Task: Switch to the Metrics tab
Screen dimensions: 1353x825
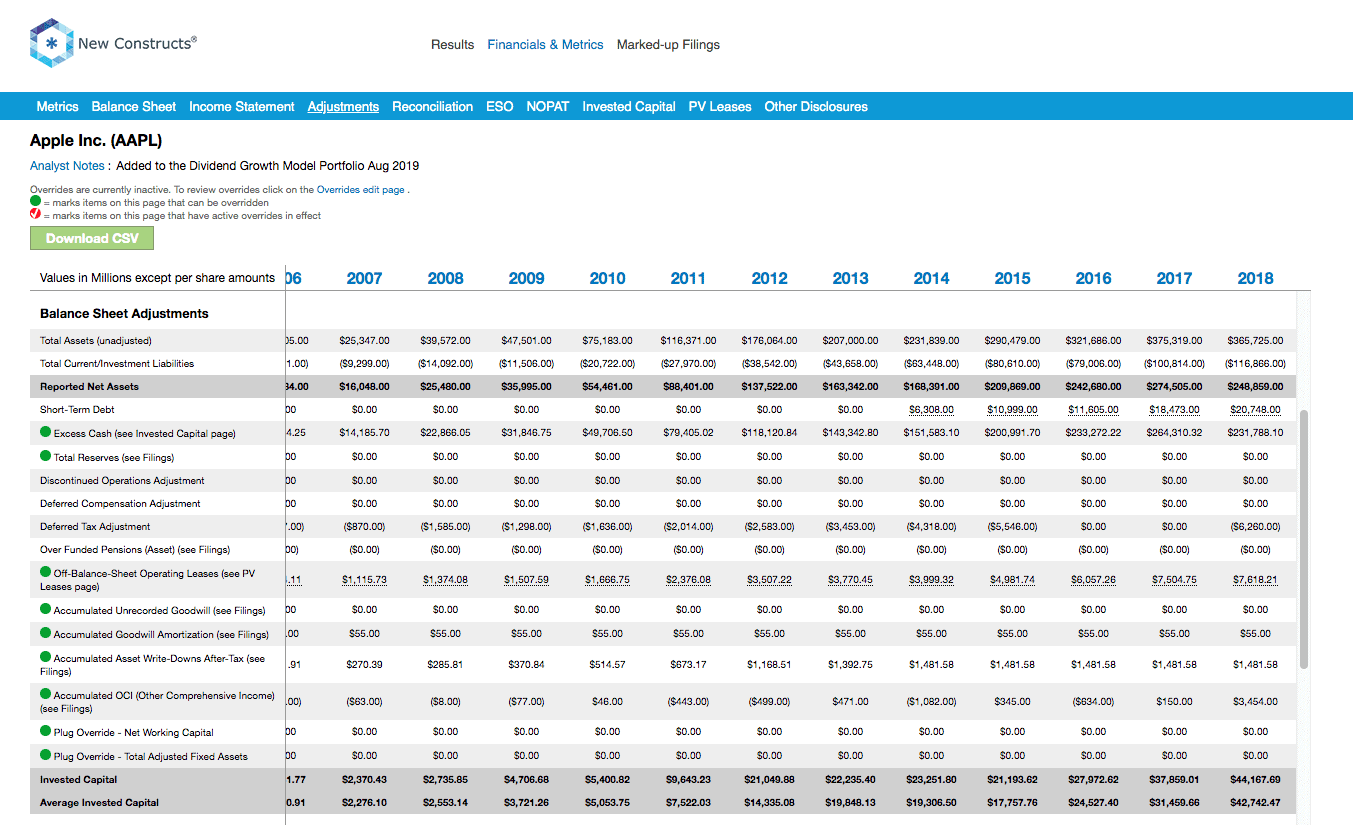Action: 57,107
